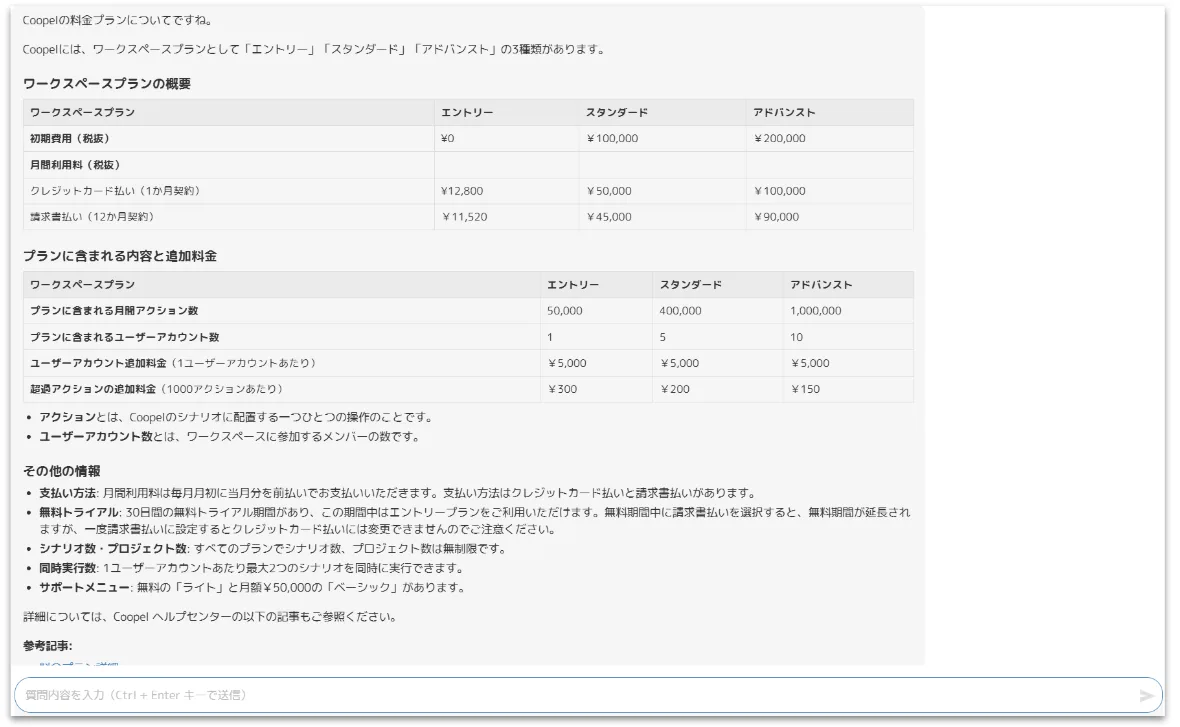Screen dimensions: 1180x727
Task: Click the クレジットカード払い（1か月契約） row label
Action: (115, 190)
